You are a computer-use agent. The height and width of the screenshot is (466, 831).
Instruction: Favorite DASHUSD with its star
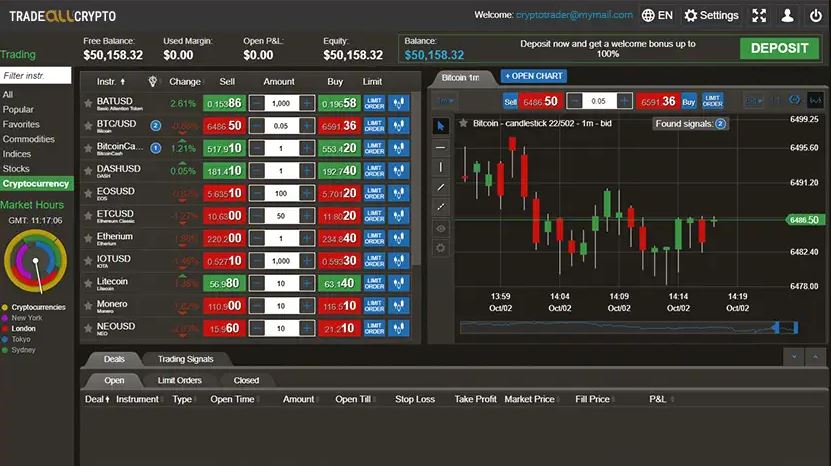[88, 171]
